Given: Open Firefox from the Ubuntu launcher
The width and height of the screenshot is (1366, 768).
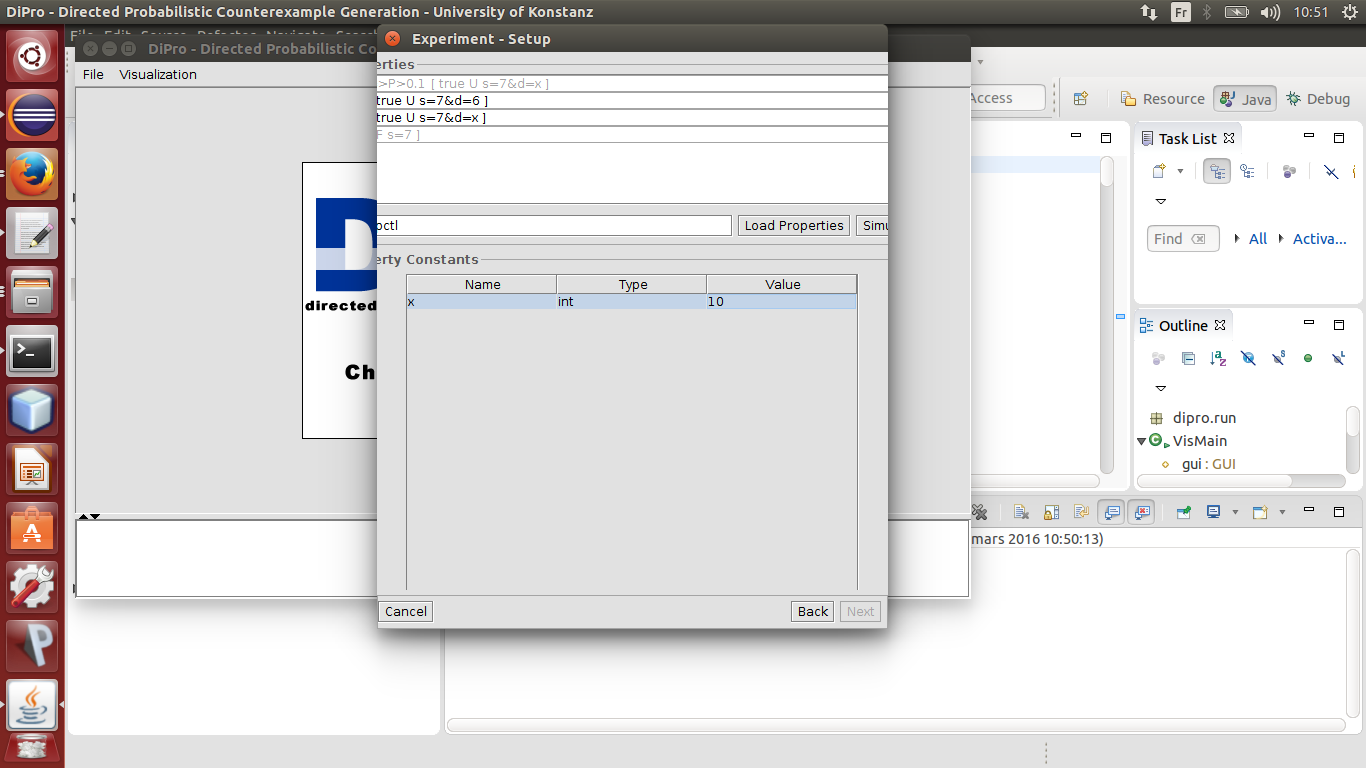Looking at the screenshot, I should point(32,174).
